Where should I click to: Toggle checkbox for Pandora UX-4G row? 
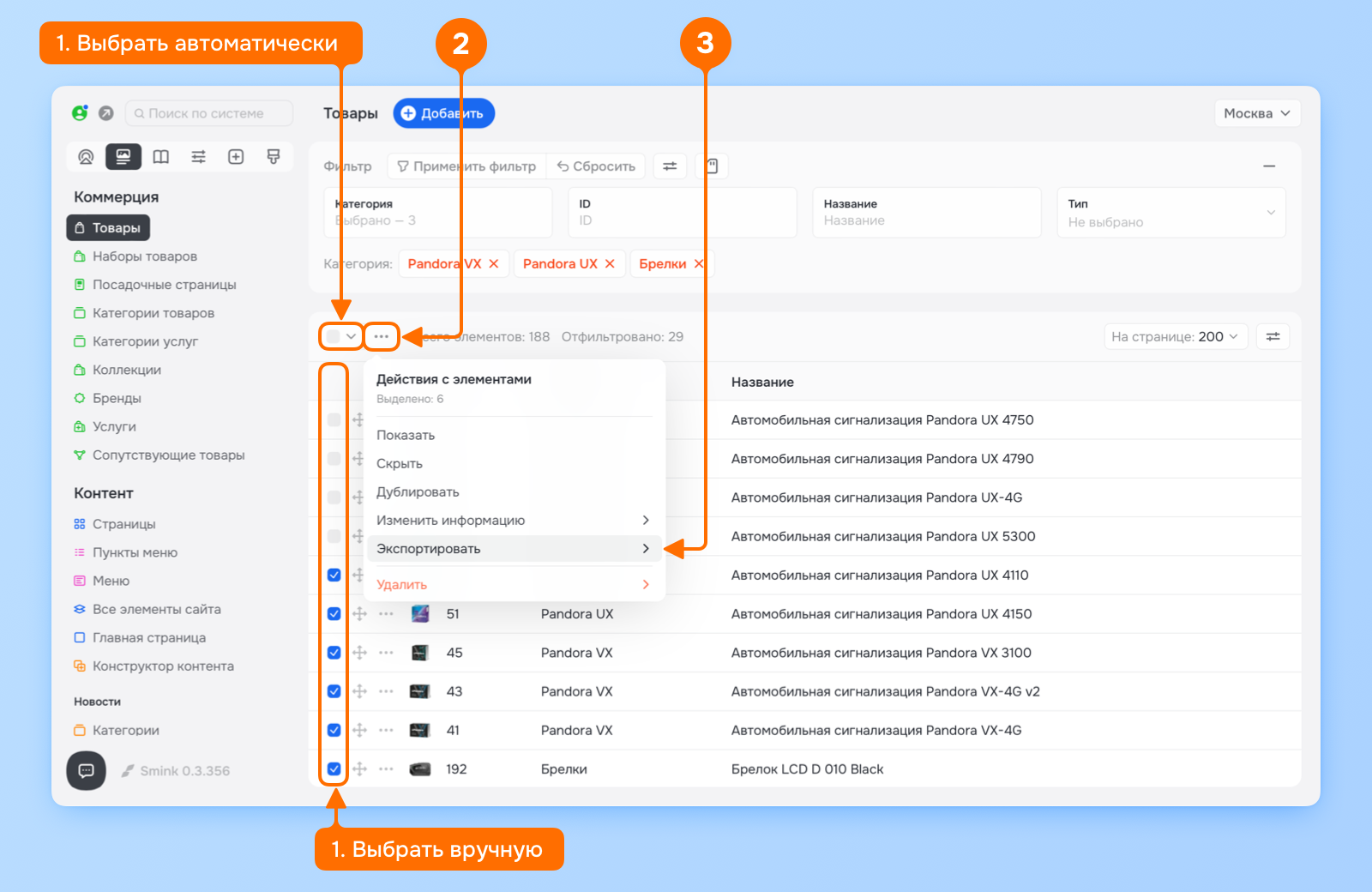pyautogui.click(x=334, y=497)
